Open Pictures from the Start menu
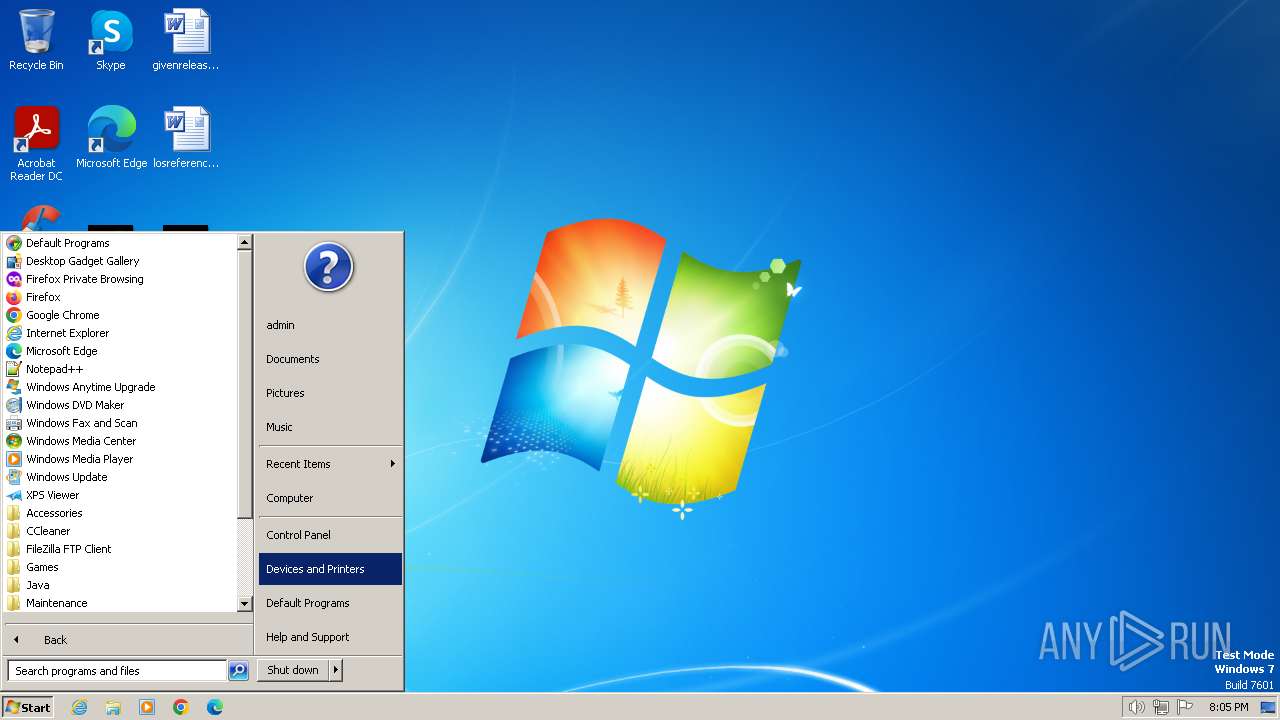 click(330, 393)
